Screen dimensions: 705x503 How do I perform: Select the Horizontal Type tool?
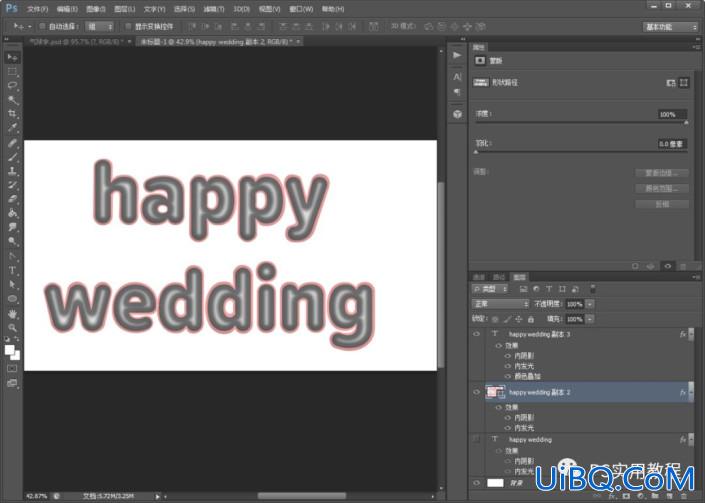coord(12,270)
